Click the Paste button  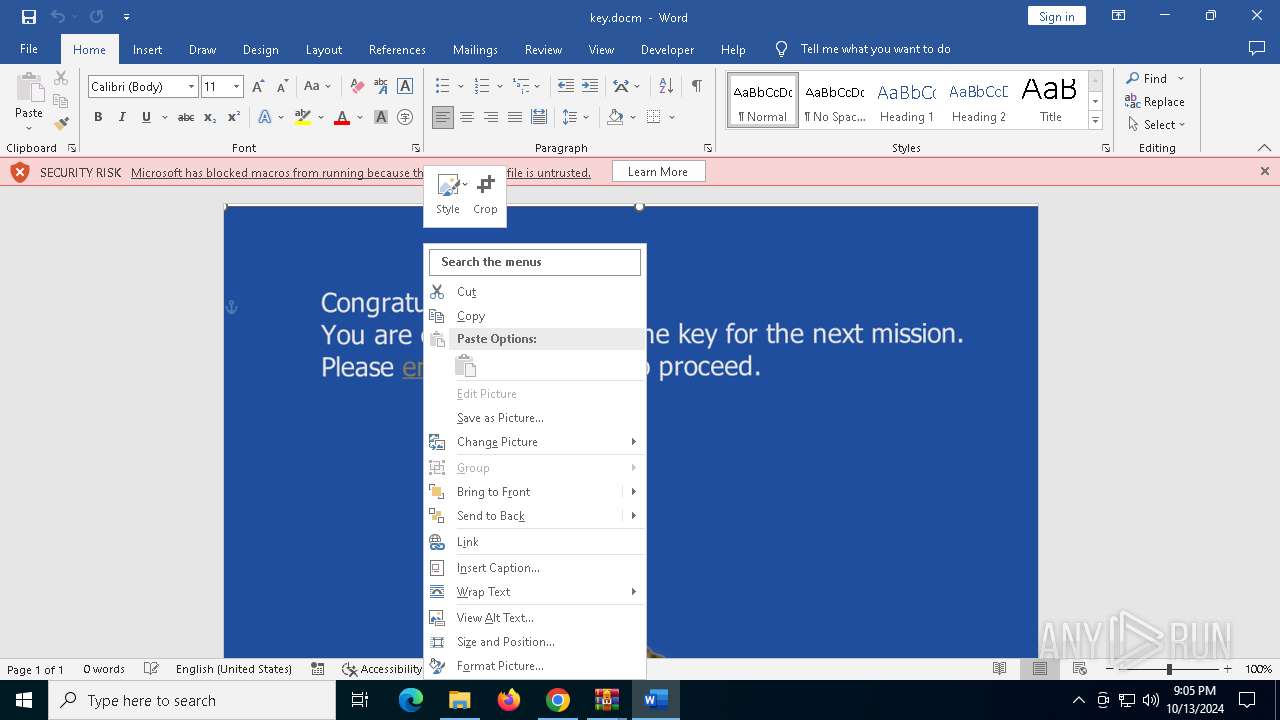(x=29, y=102)
